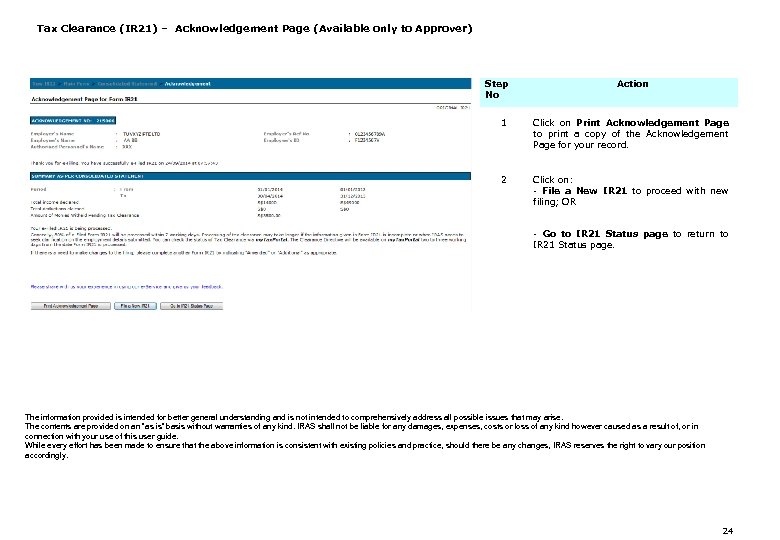The image size is (780, 540).
Task: Click the 'Step No' table header
Action: [x=496, y=90]
